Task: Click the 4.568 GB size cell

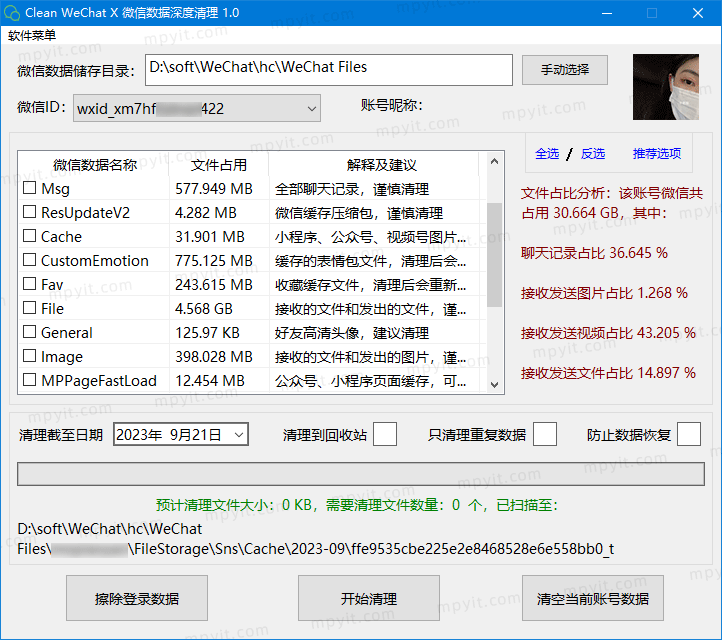Action: [x=204, y=308]
